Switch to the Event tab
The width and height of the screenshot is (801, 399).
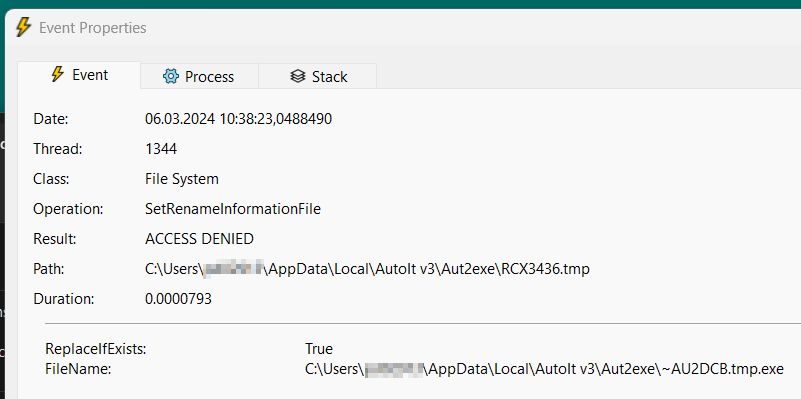coord(79,75)
